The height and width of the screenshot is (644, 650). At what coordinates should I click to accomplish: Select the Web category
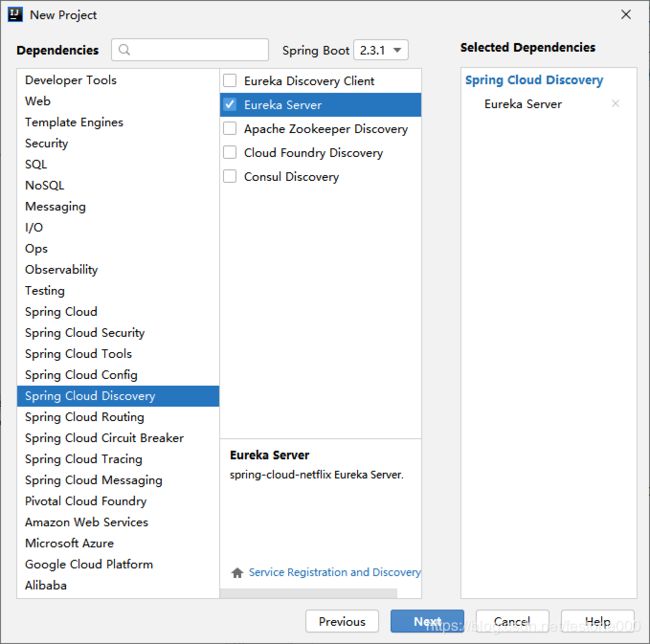118,101
